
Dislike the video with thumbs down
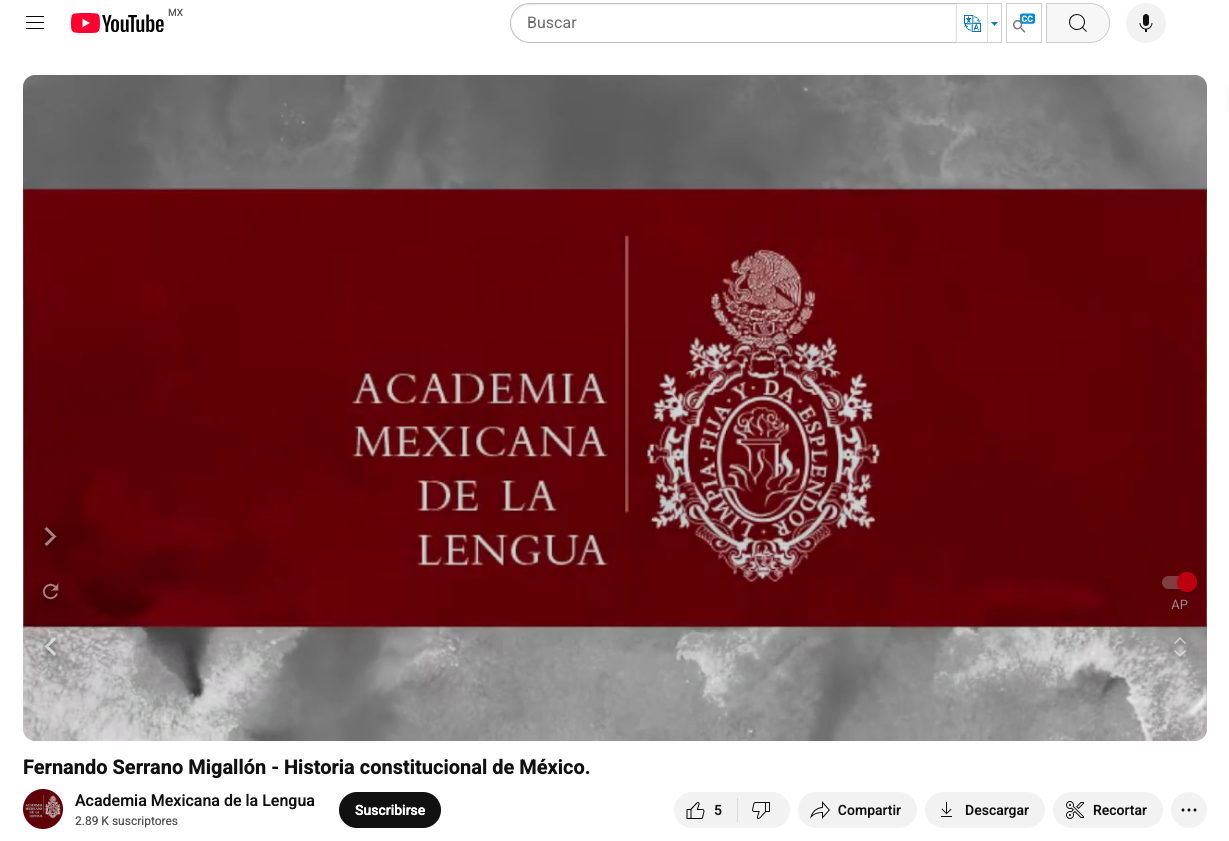[763, 810]
